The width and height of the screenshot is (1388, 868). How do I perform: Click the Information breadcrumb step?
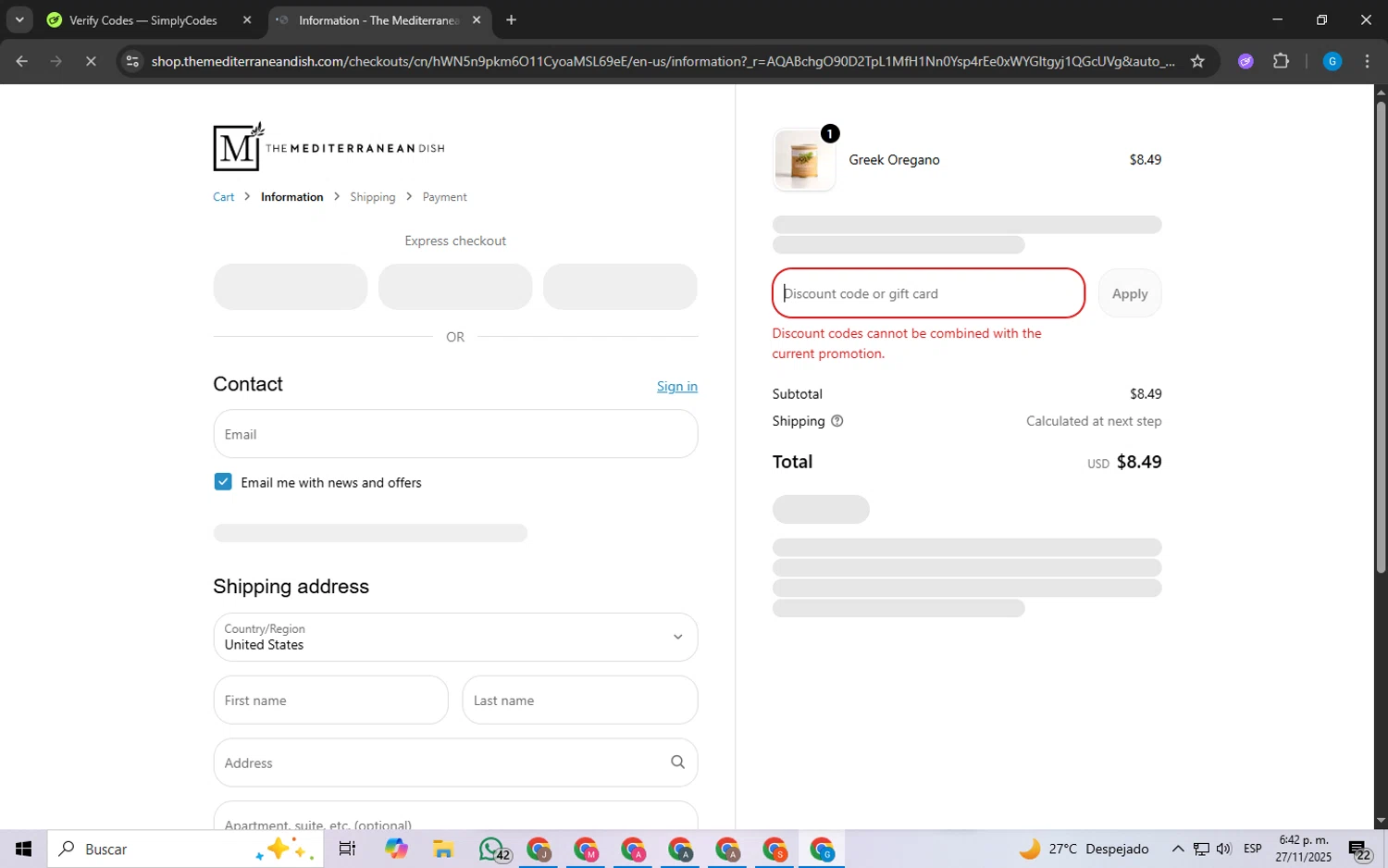coord(292,197)
